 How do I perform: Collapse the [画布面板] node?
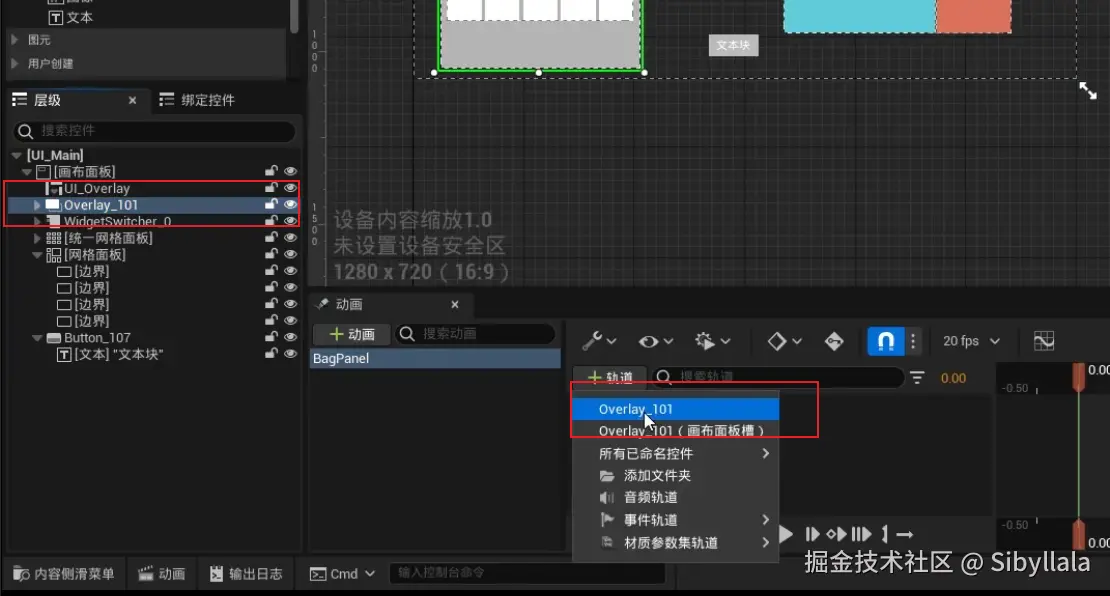27,171
